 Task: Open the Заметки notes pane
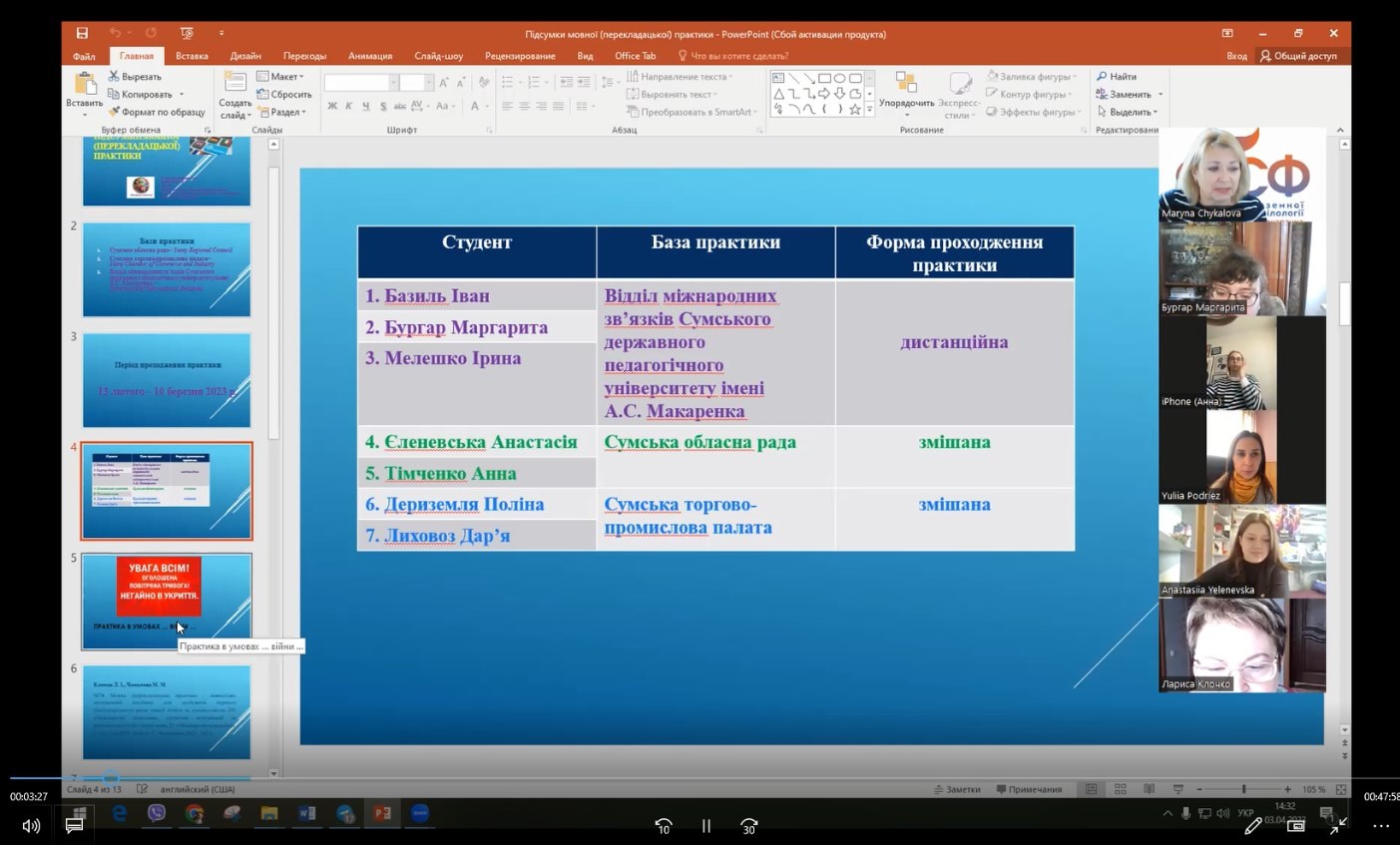click(957, 789)
